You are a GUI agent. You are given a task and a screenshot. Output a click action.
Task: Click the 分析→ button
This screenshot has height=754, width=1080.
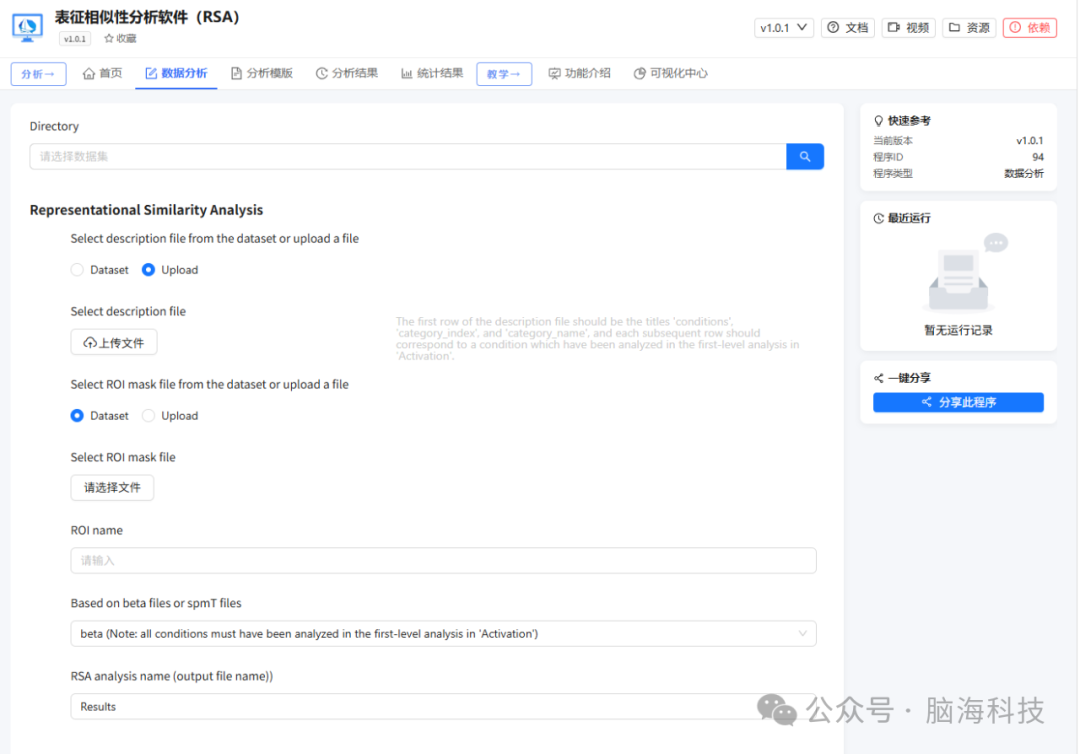pos(39,74)
